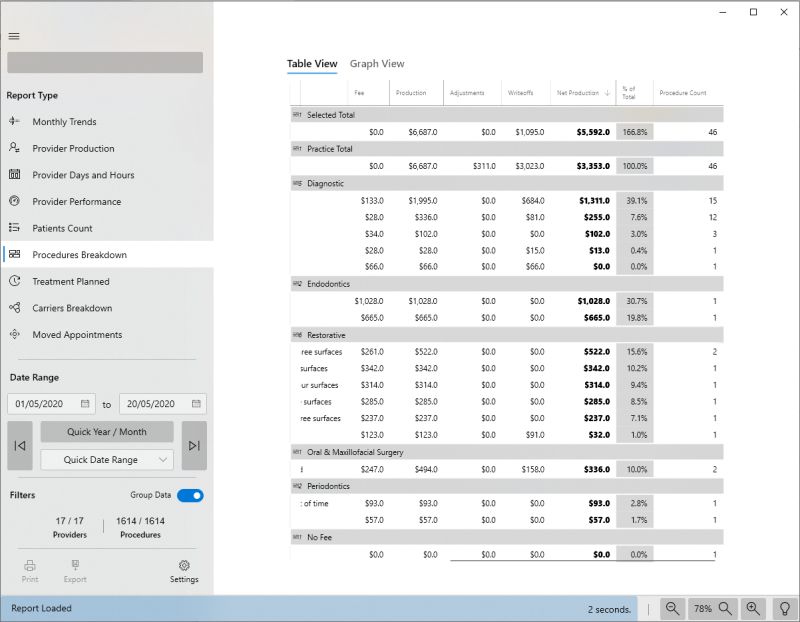This screenshot has width=800, height=622.
Task: Click the start date field showing 01/05/2020
Action: [x=50, y=404]
